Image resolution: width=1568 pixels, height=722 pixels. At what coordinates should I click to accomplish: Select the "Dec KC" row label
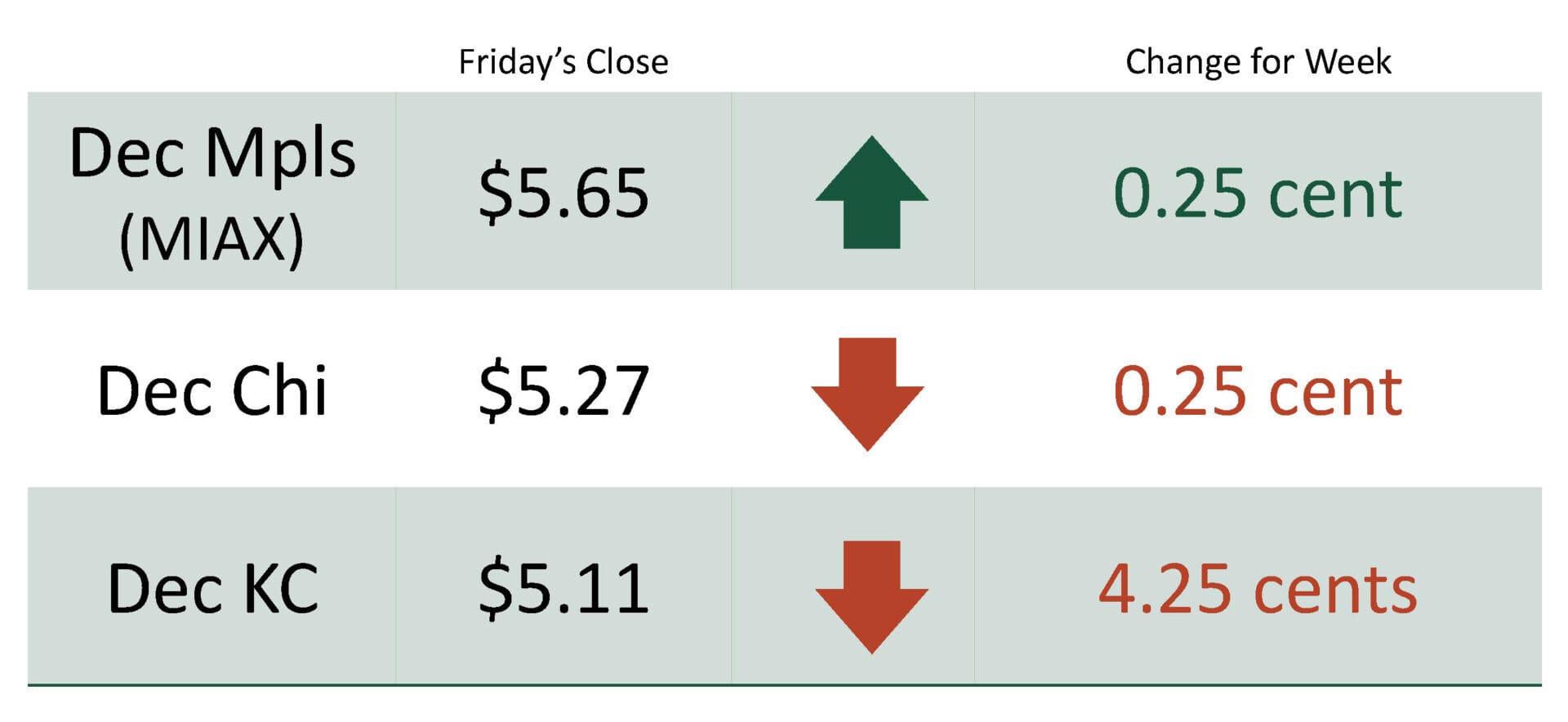212,589
